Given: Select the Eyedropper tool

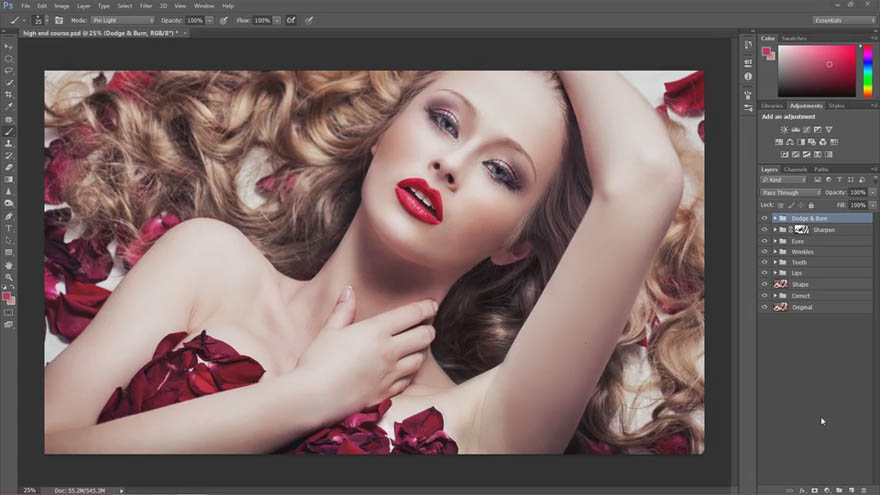Looking at the screenshot, I should (8, 107).
